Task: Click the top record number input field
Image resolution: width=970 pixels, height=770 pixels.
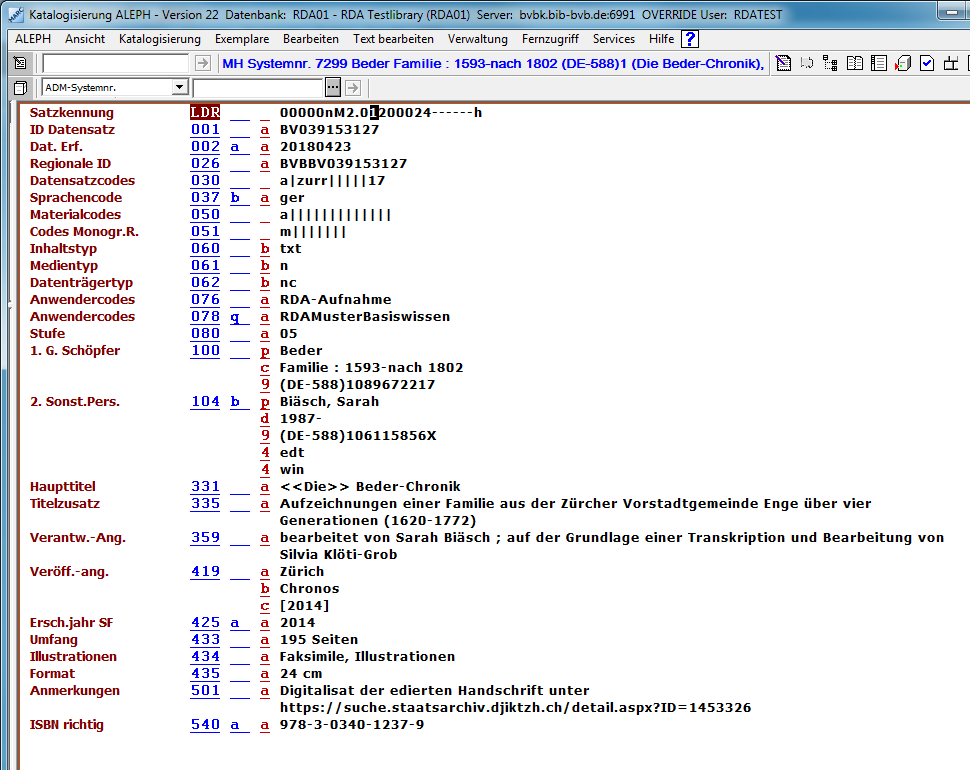Action: 115,64
